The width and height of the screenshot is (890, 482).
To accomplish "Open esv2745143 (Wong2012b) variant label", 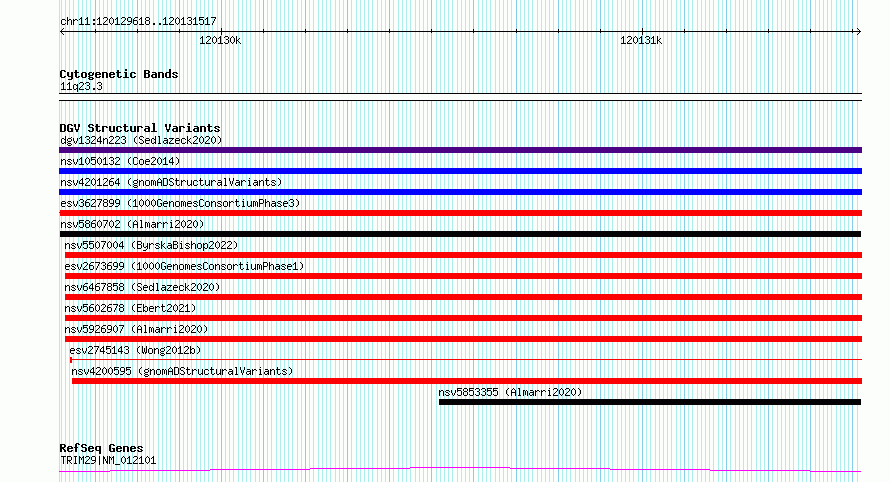I will [x=135, y=350].
